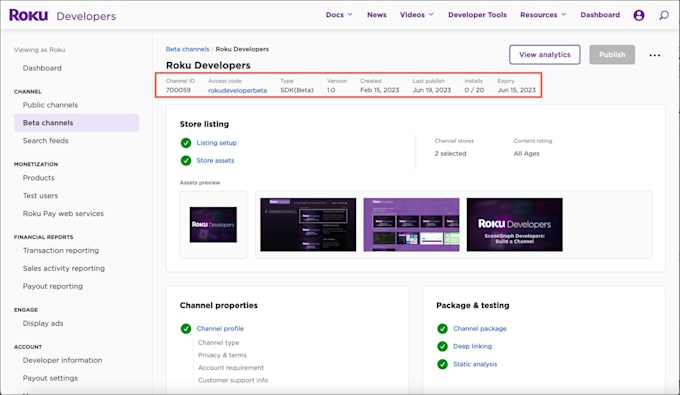Click the Publish button
680x395 pixels.
tap(612, 55)
